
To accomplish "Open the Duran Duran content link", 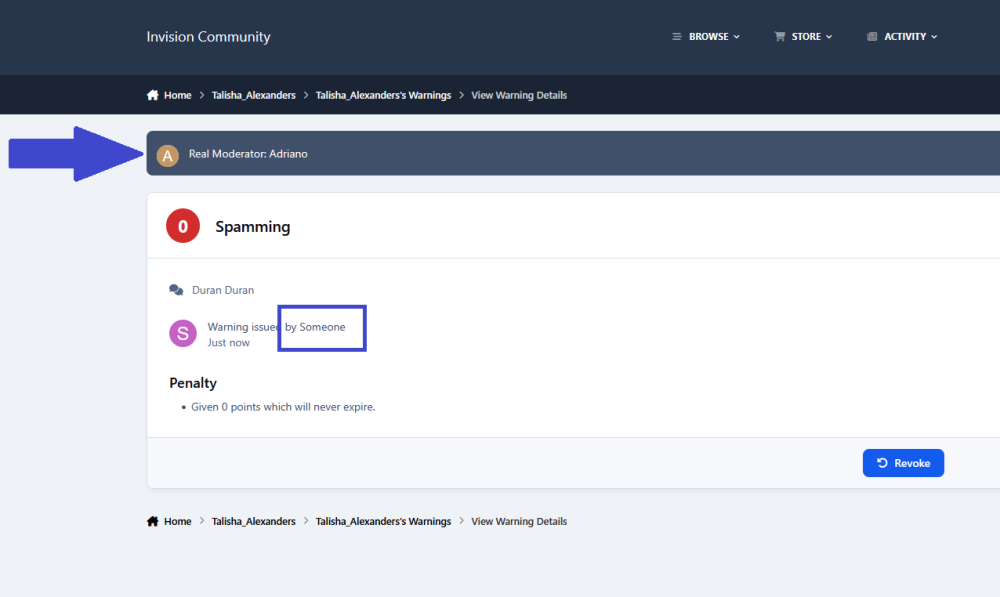I will pyautogui.click(x=223, y=290).
